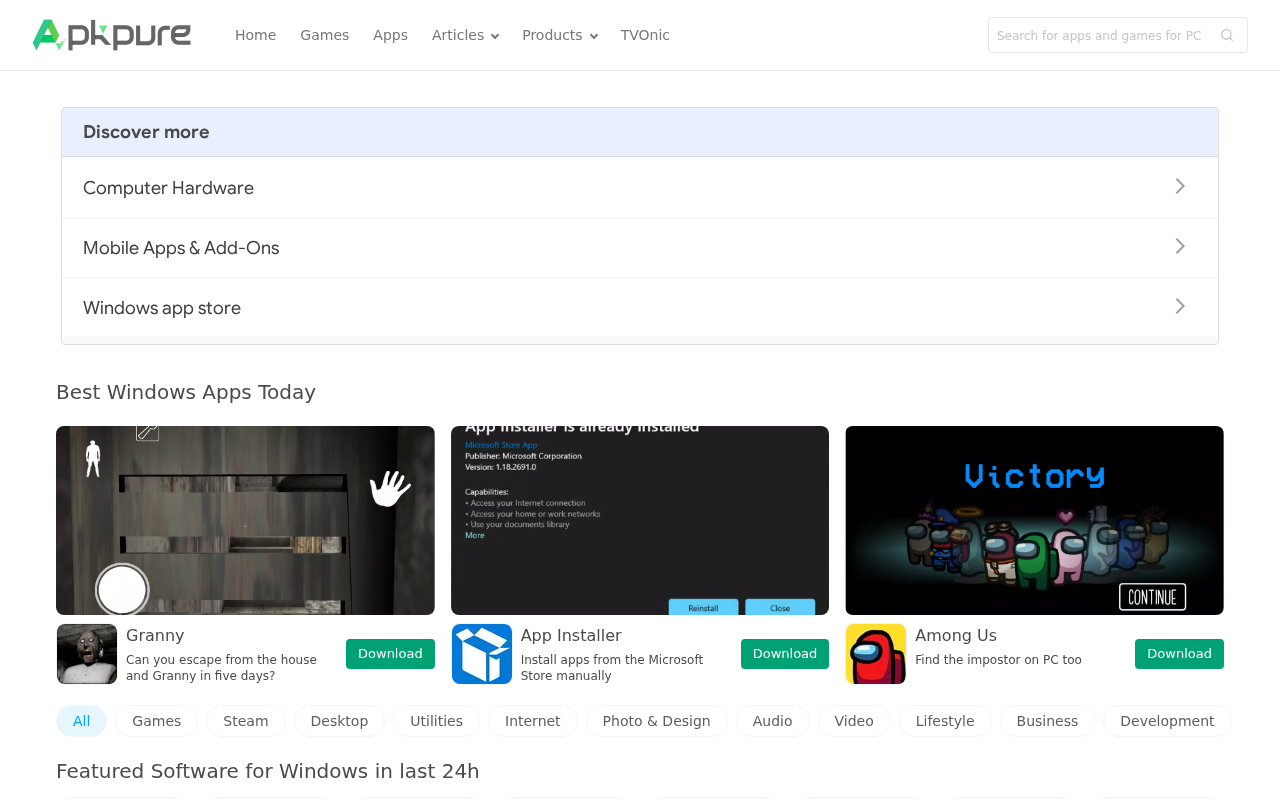Filter by Video category

coord(854,721)
